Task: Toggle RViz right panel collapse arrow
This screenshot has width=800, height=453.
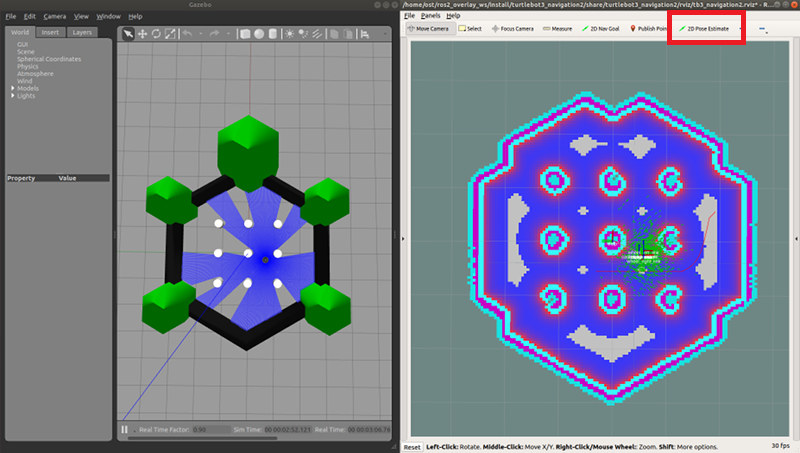Action: 796,238
